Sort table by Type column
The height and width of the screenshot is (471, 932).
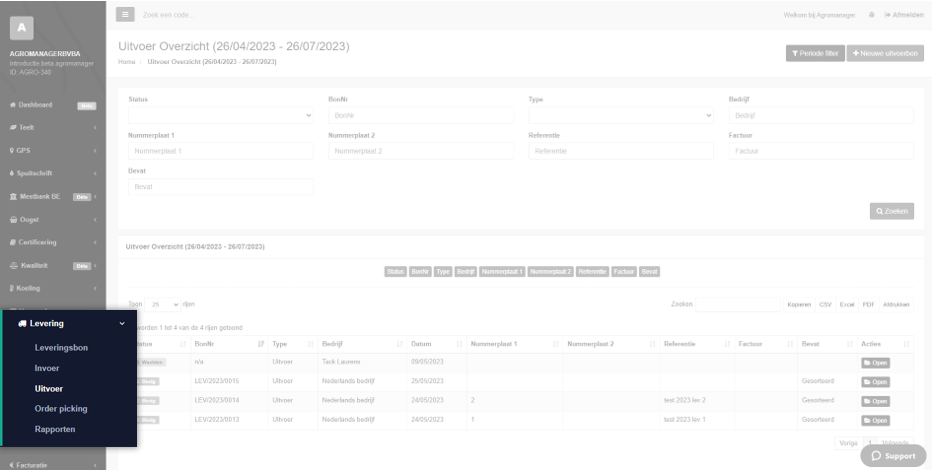(x=292, y=344)
